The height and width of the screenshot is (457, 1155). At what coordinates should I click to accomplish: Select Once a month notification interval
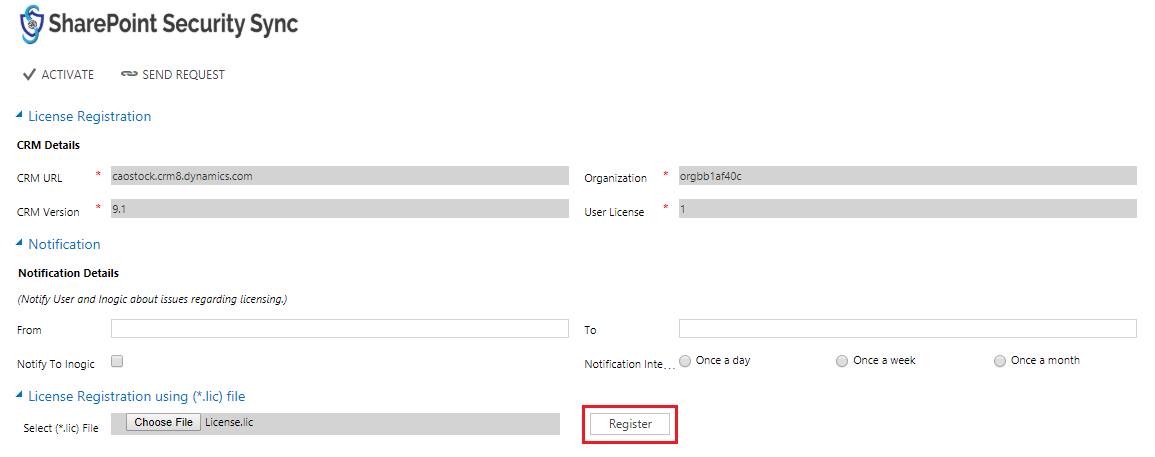pos(1000,361)
